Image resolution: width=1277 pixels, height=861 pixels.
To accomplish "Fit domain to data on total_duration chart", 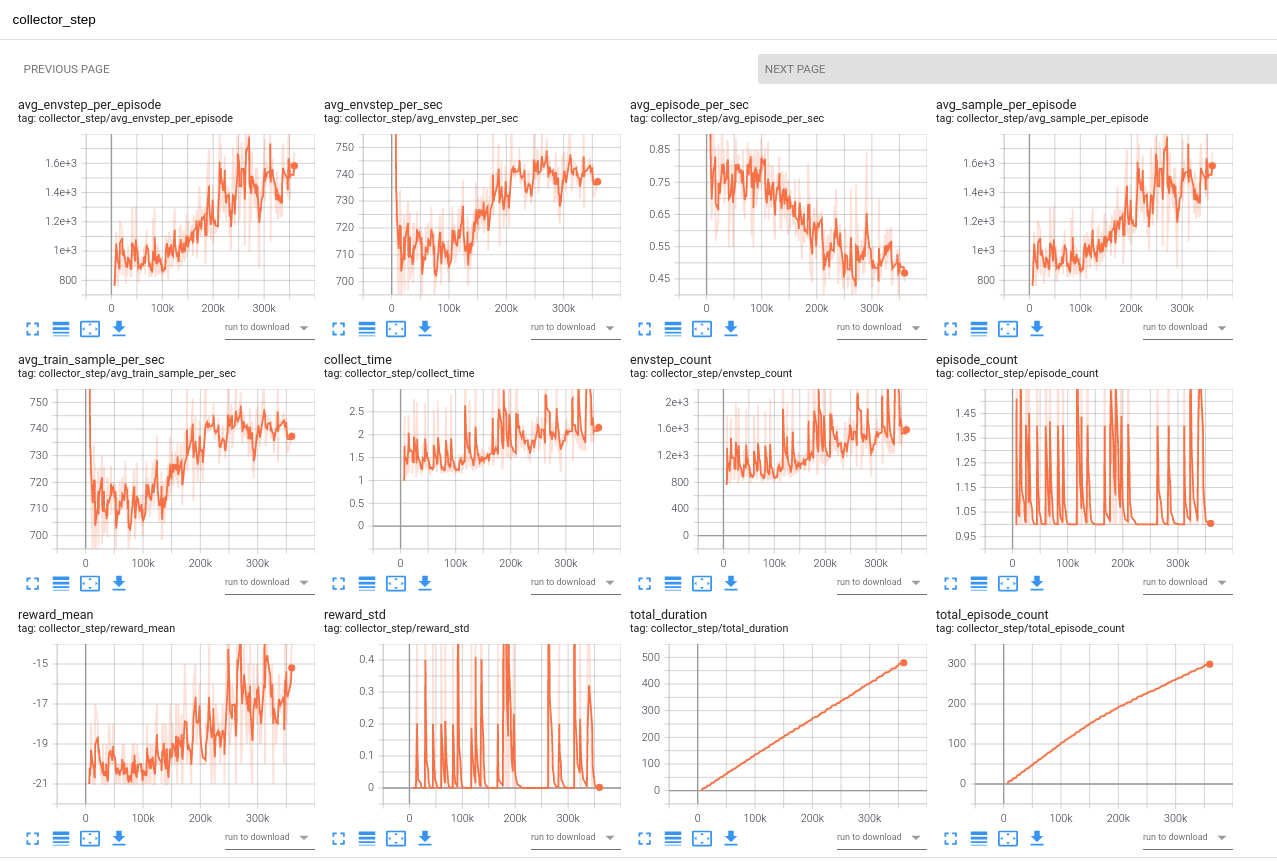I will point(702,838).
